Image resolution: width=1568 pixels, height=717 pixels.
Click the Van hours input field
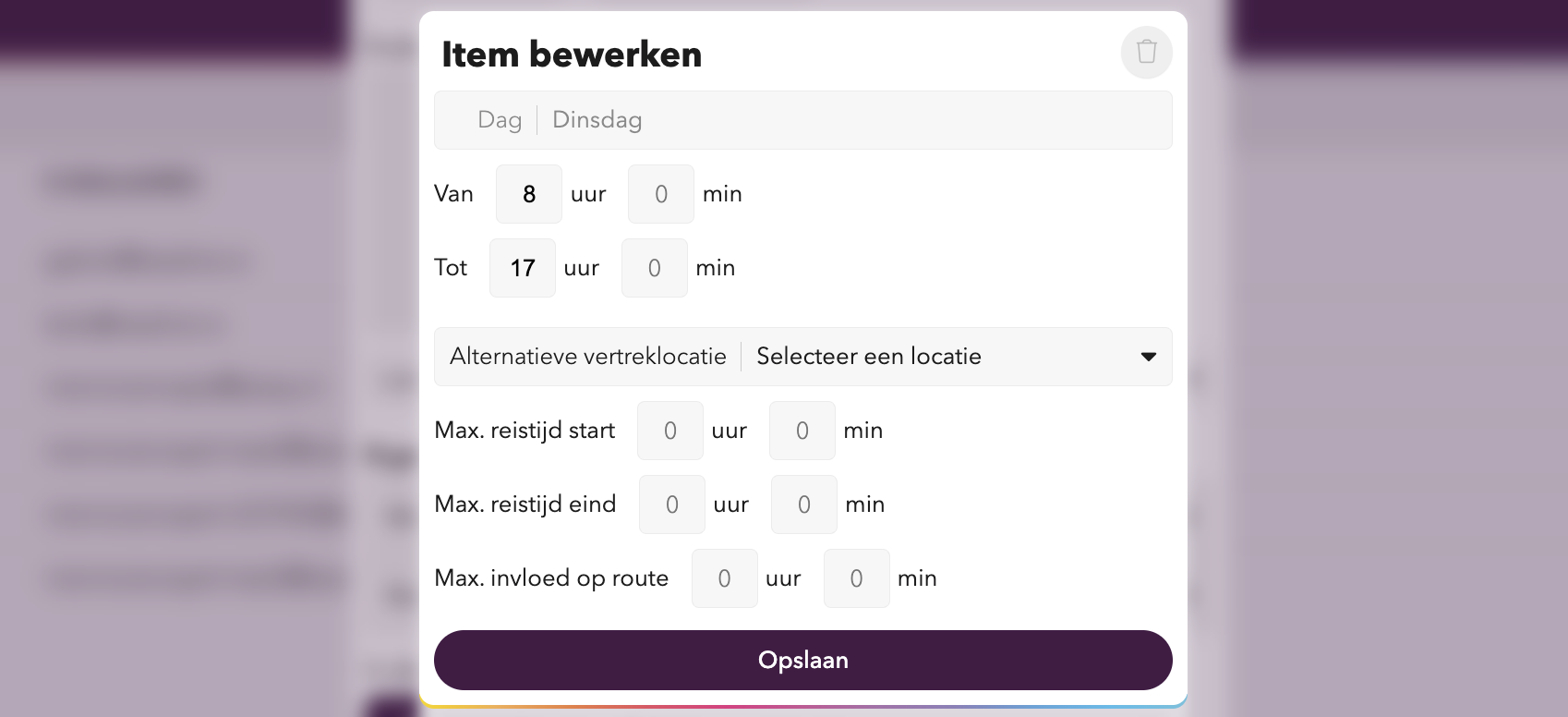coord(528,194)
